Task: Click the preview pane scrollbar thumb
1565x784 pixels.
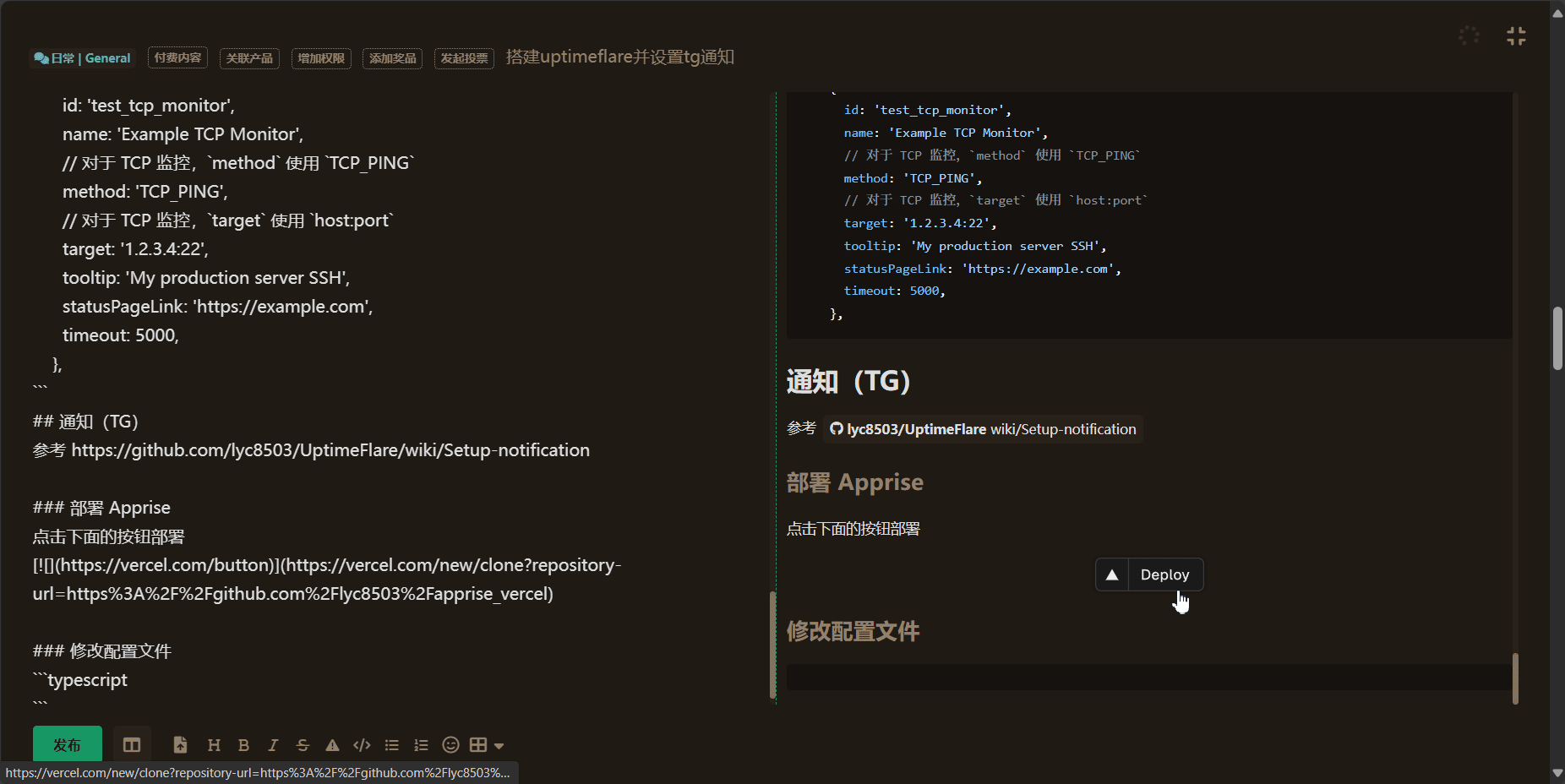Action: click(x=1515, y=678)
